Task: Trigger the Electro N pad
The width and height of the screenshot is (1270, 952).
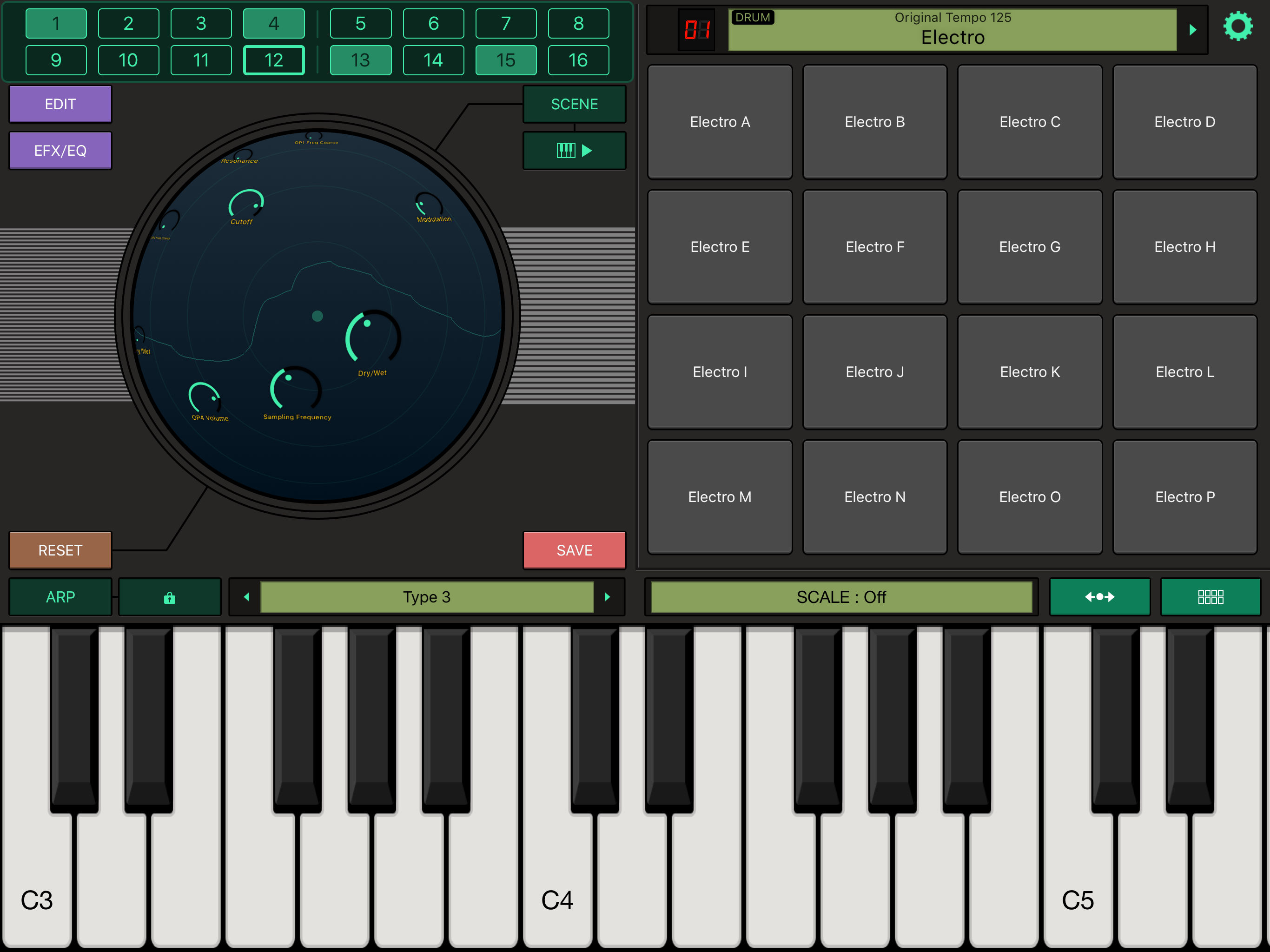Action: [x=874, y=497]
